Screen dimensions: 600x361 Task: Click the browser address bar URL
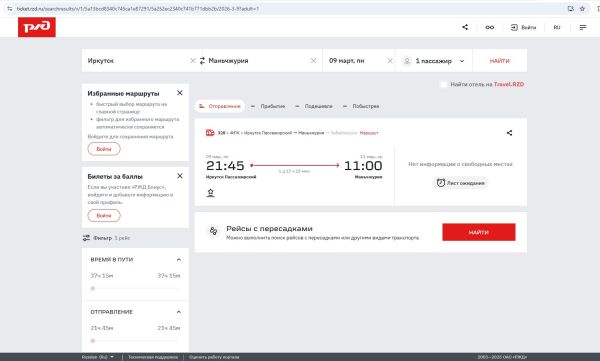(x=138, y=8)
